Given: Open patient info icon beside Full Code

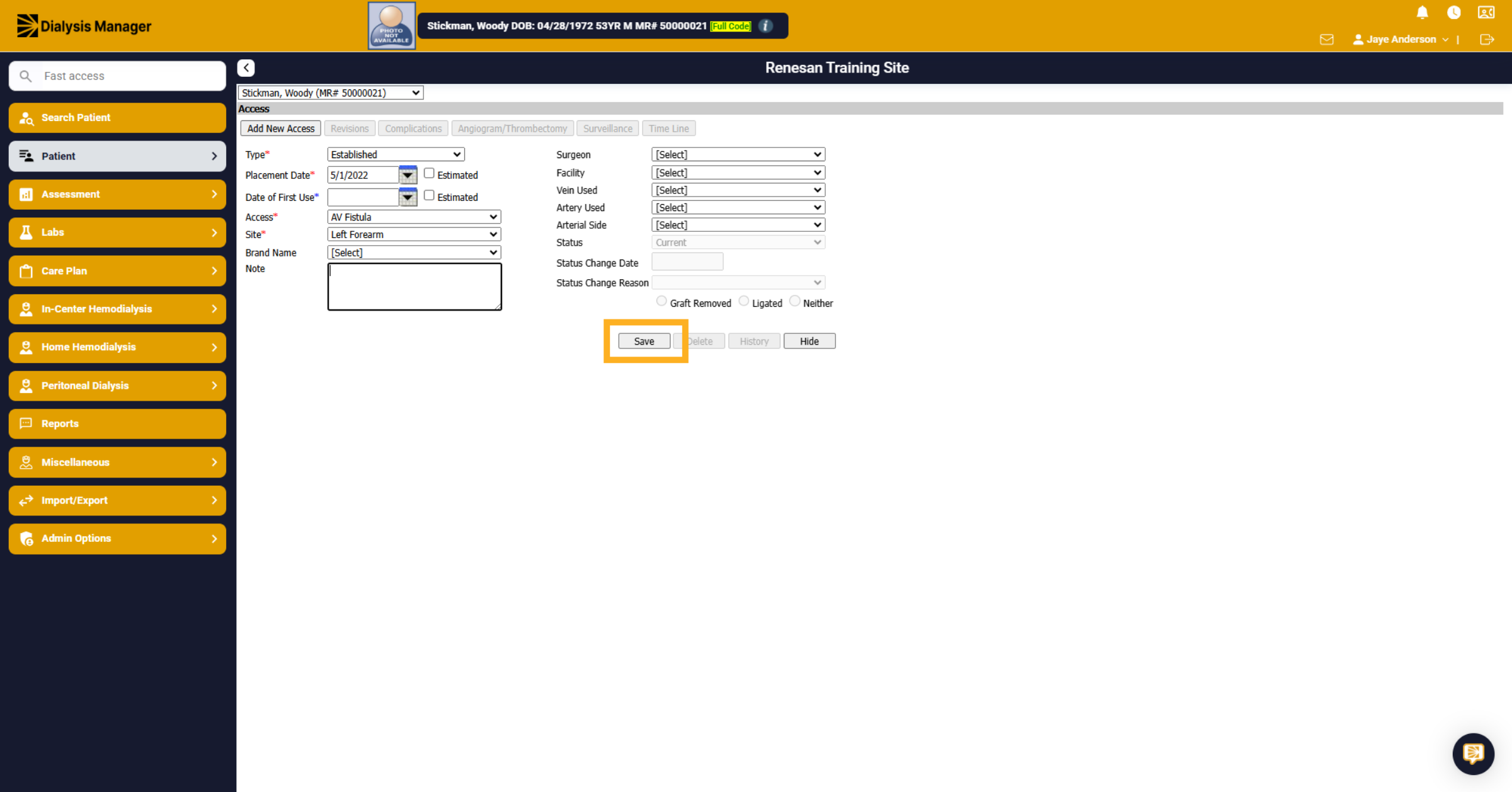Looking at the screenshot, I should pos(765,26).
